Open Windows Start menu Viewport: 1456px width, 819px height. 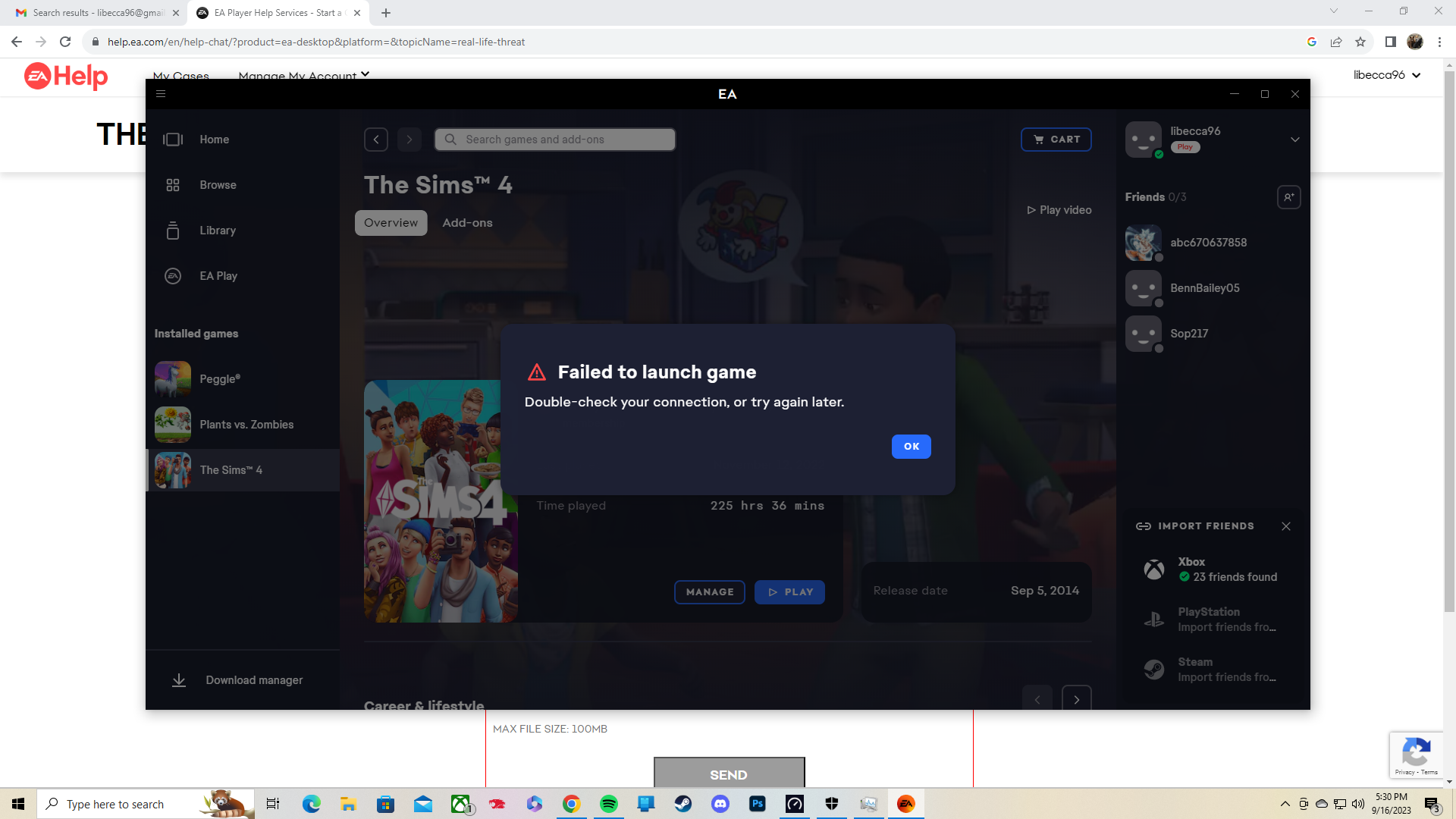coord(18,804)
